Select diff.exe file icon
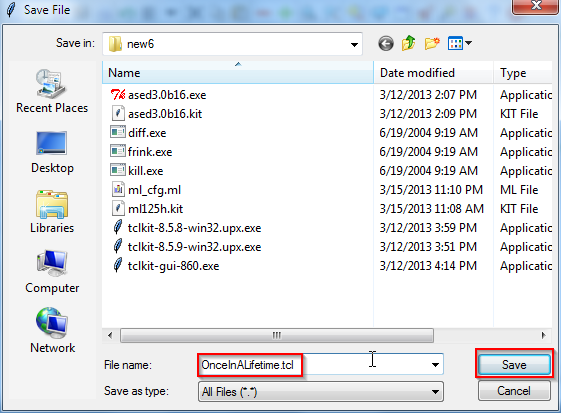This screenshot has width=561, height=413. [118, 132]
